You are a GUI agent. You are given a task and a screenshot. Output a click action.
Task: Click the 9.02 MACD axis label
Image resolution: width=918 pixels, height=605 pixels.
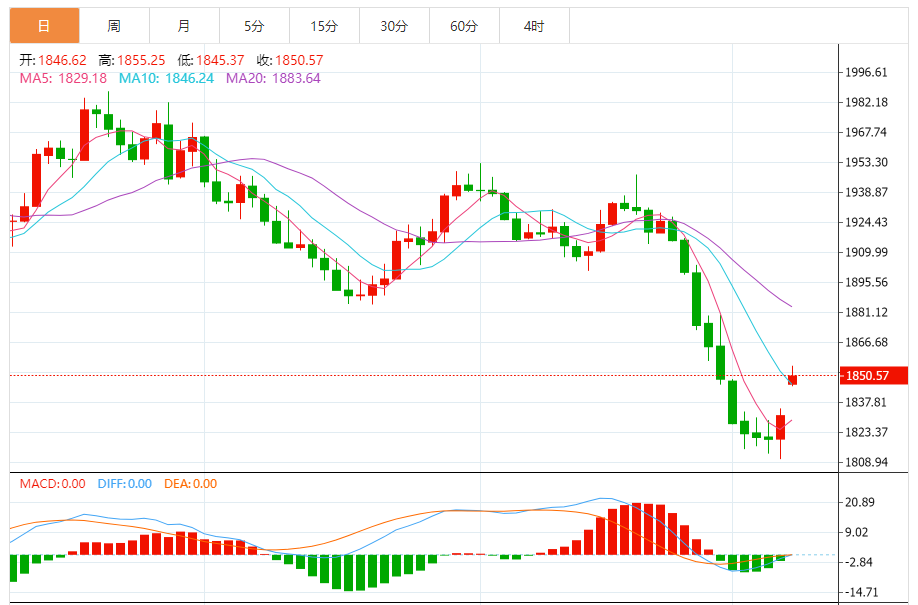(857, 532)
